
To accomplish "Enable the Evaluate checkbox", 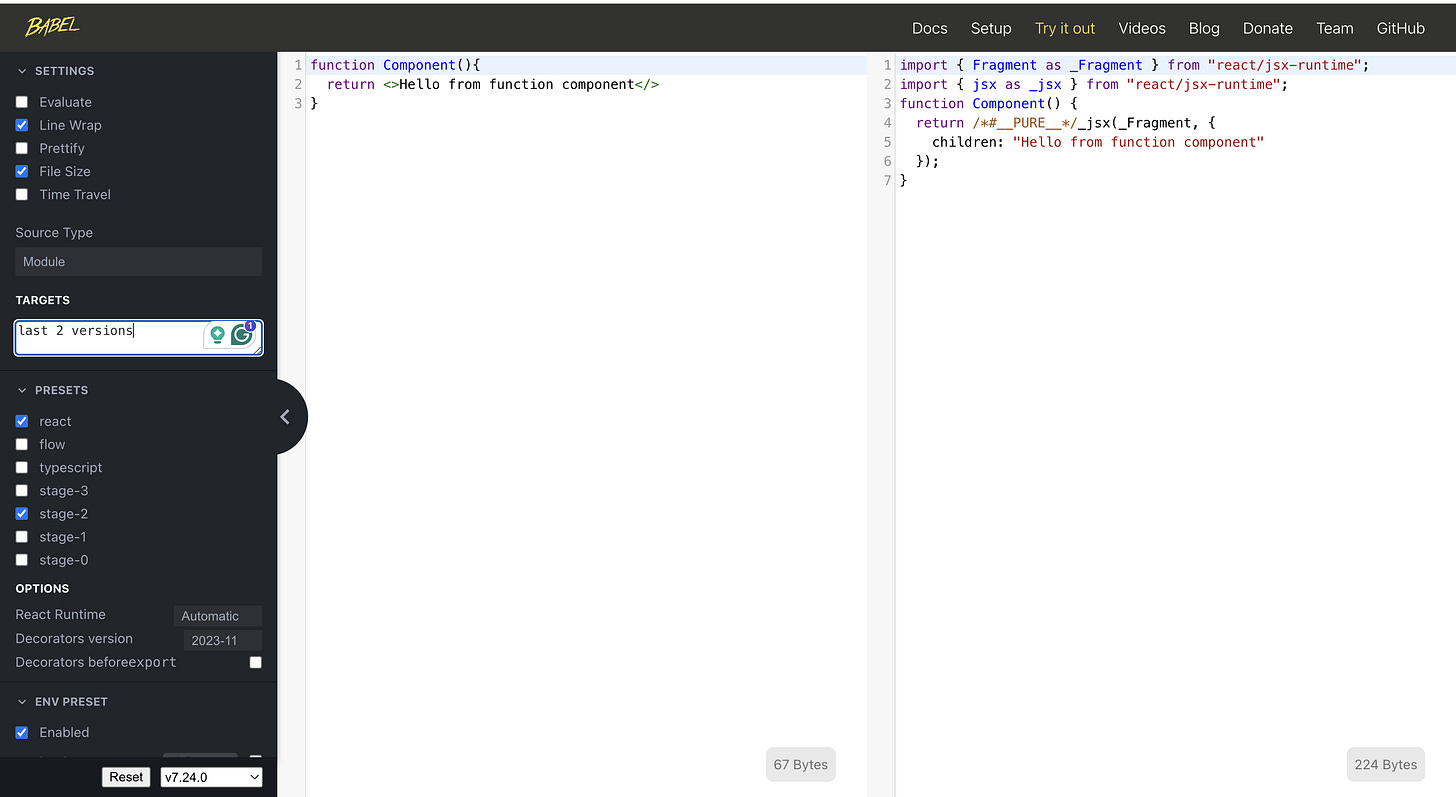I will [x=22, y=102].
